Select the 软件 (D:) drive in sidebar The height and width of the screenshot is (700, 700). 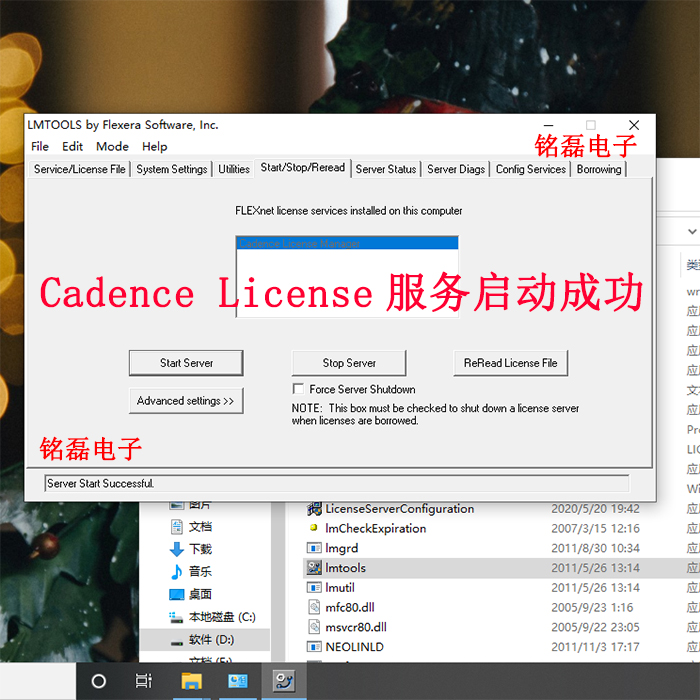pos(204,640)
